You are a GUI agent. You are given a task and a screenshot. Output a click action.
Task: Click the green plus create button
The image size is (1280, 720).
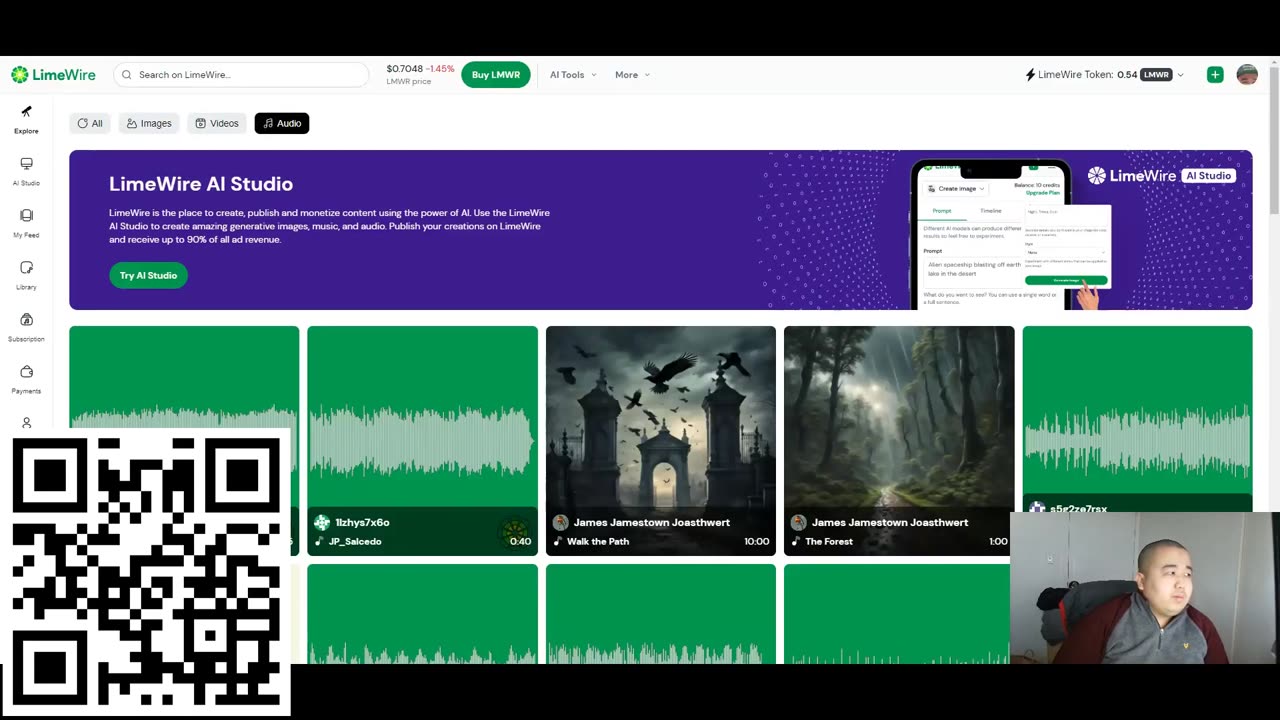tap(1215, 75)
